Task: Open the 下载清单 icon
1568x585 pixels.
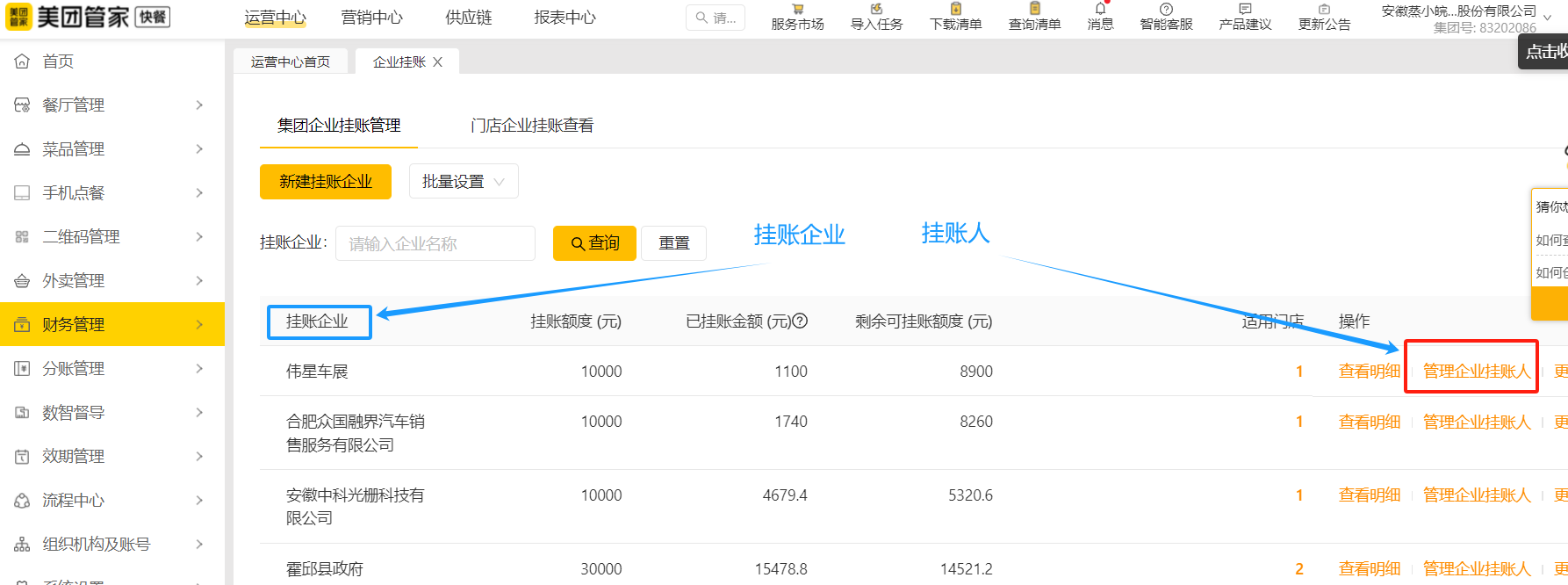Action: (x=955, y=10)
